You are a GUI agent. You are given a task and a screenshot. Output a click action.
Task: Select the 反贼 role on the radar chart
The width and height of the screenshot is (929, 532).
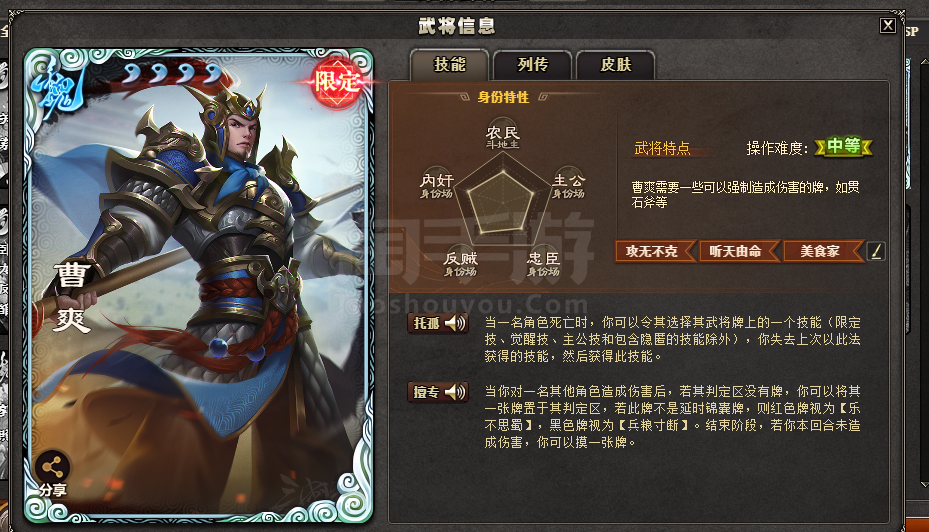460,262
